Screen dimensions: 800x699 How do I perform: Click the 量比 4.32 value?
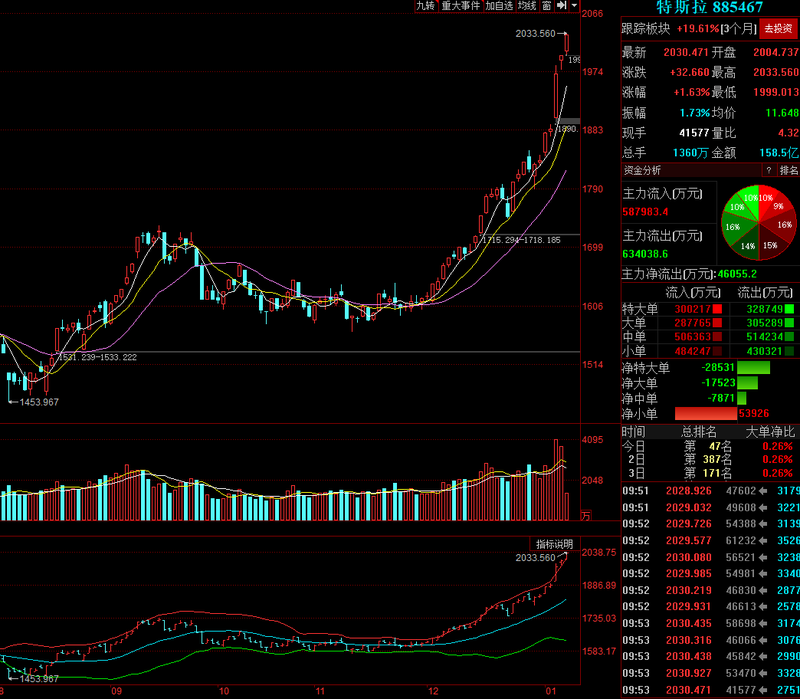(x=788, y=133)
